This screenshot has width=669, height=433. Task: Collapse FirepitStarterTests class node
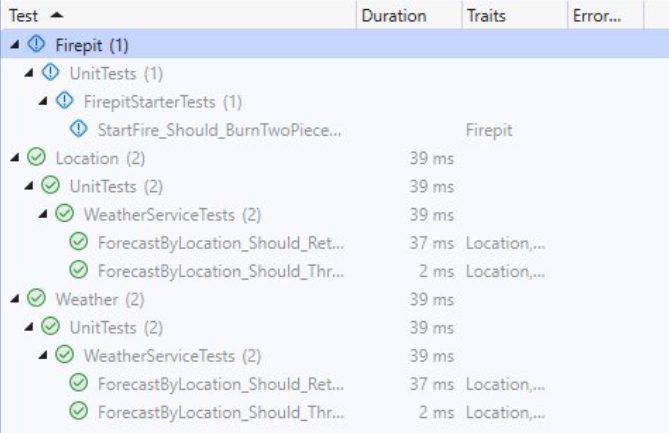coord(43,101)
